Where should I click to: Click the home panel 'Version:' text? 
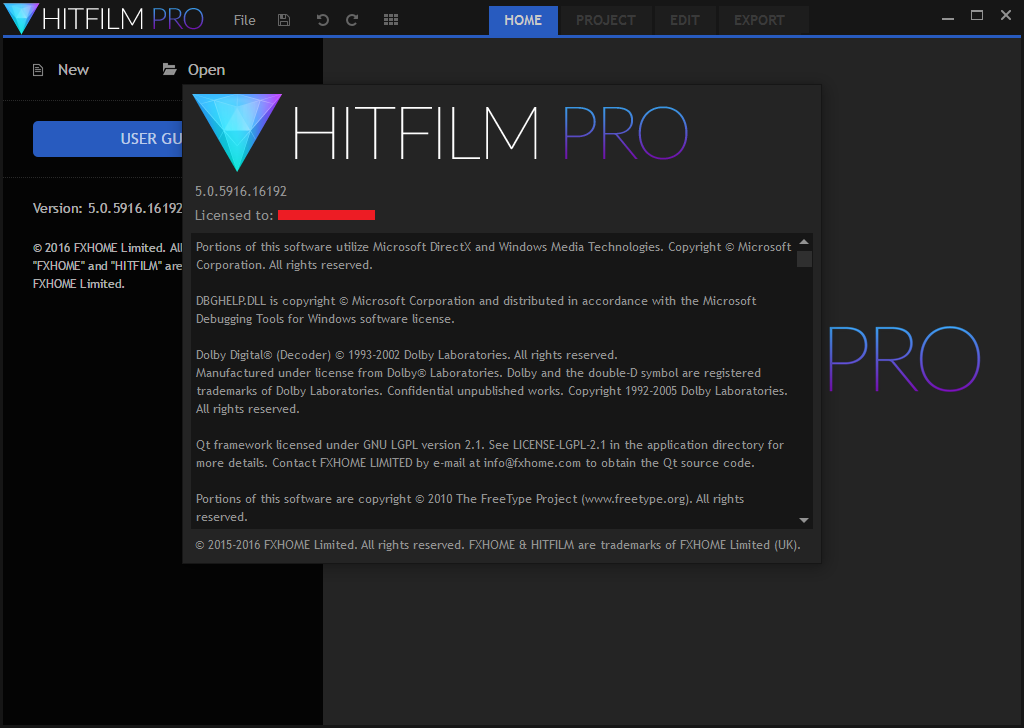[x=108, y=208]
